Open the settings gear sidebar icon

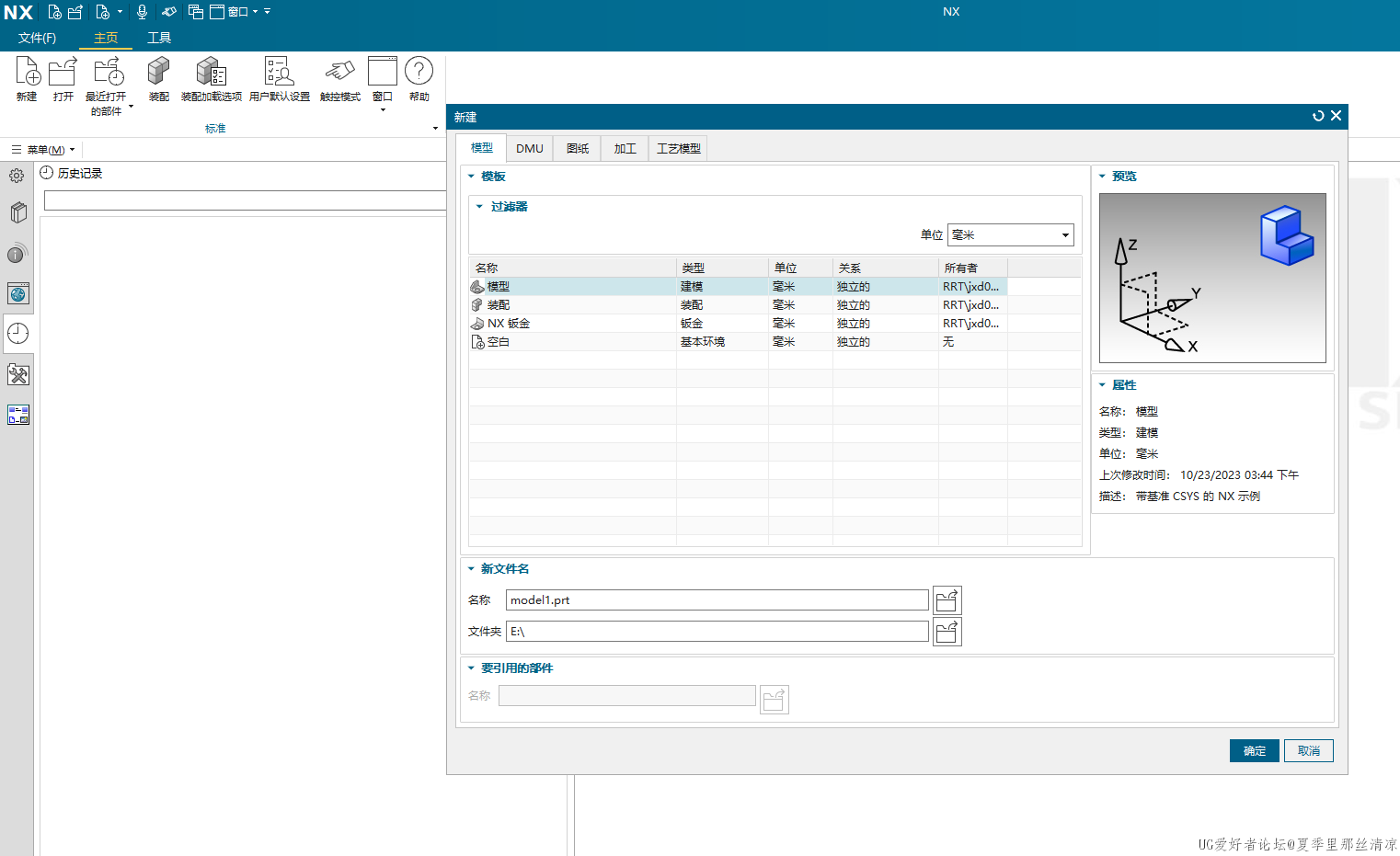pos(17,176)
